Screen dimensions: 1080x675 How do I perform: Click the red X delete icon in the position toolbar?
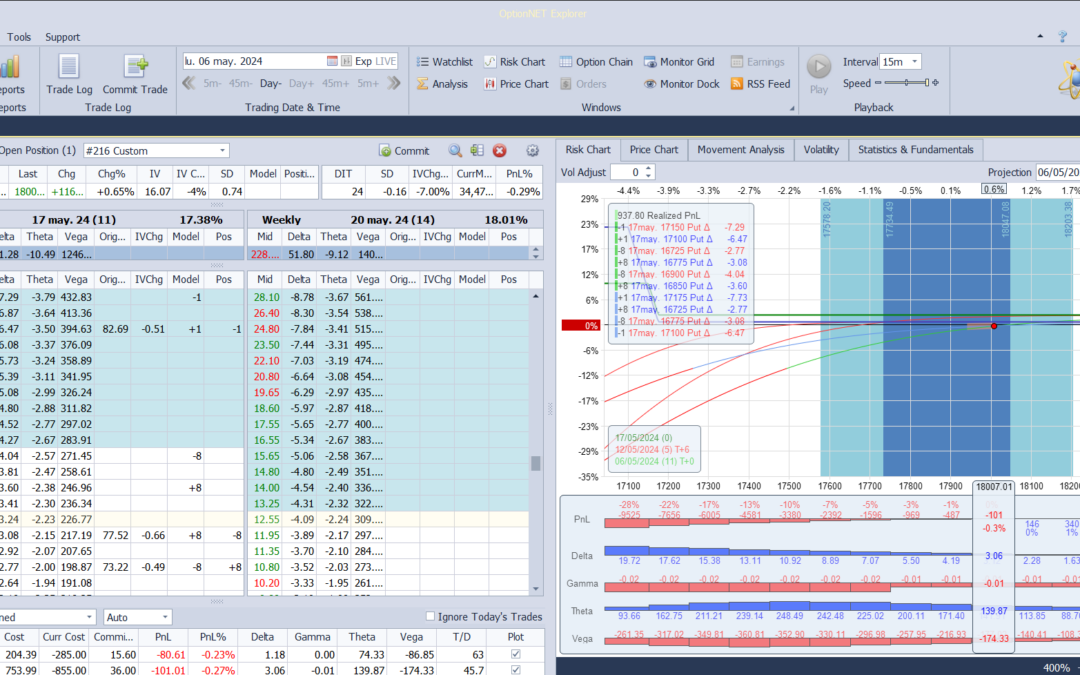499,151
